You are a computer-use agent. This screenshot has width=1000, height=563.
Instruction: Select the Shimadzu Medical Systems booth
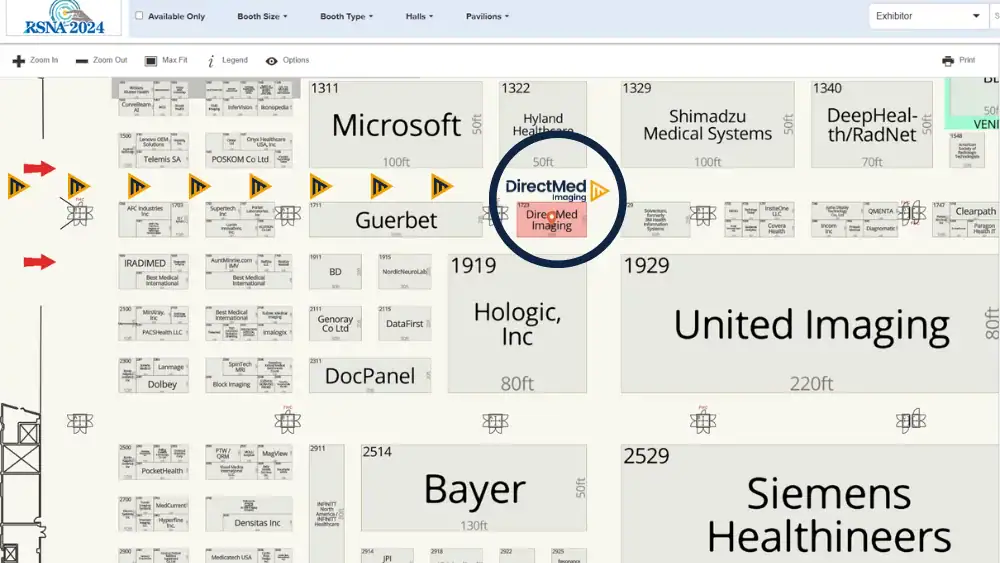[707, 124]
